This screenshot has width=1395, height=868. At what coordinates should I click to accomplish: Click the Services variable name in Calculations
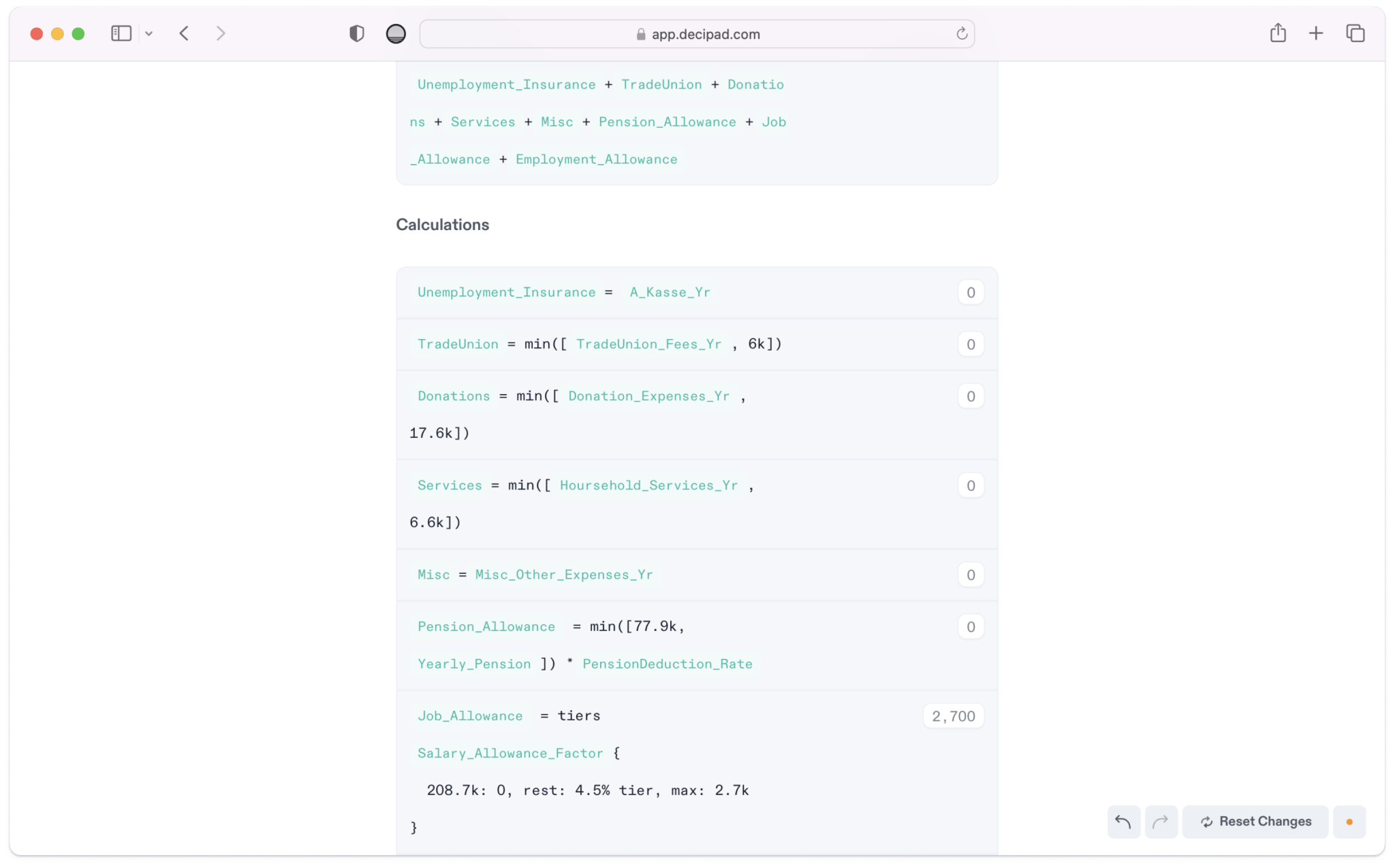450,485
